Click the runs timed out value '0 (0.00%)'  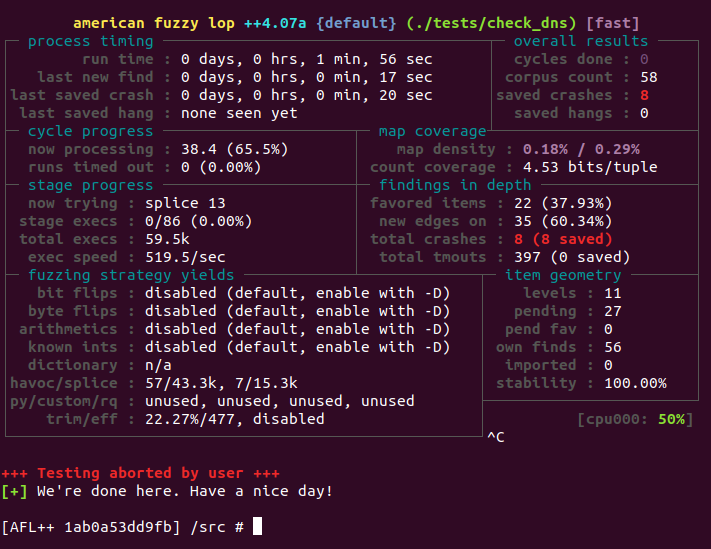[221, 167]
